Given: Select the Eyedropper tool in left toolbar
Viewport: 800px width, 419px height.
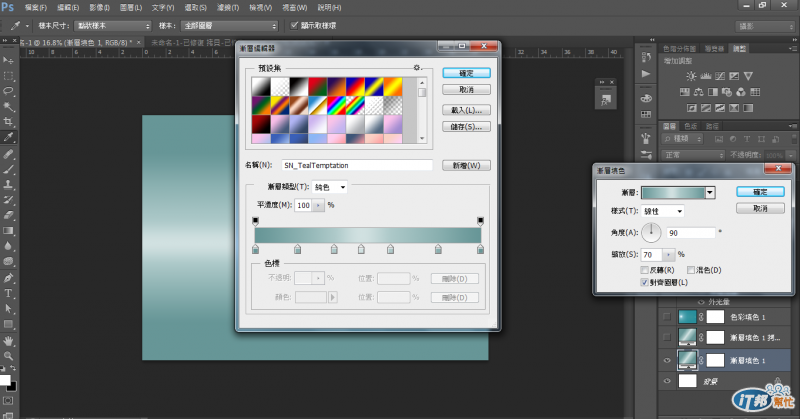Looking at the screenshot, I should [x=8, y=137].
